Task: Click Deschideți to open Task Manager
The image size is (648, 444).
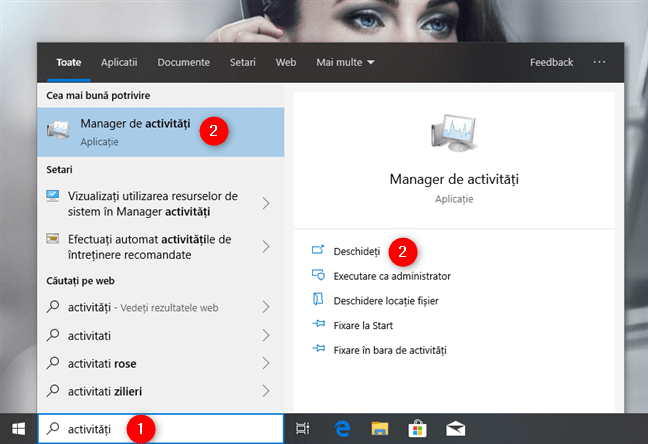Action: pos(357,250)
